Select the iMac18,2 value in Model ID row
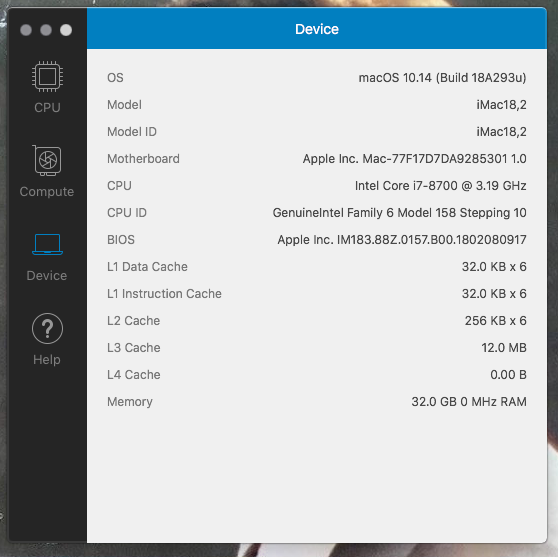 [501, 132]
